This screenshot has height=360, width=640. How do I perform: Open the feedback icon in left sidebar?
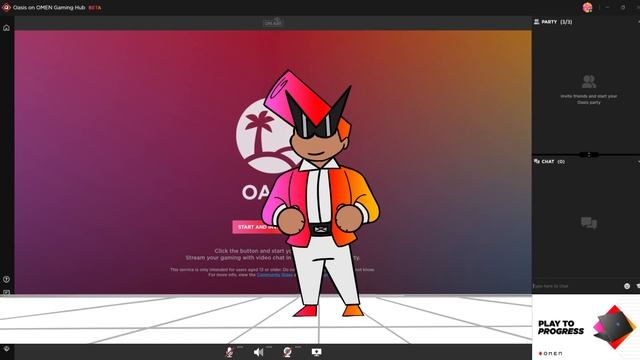click(x=6, y=292)
